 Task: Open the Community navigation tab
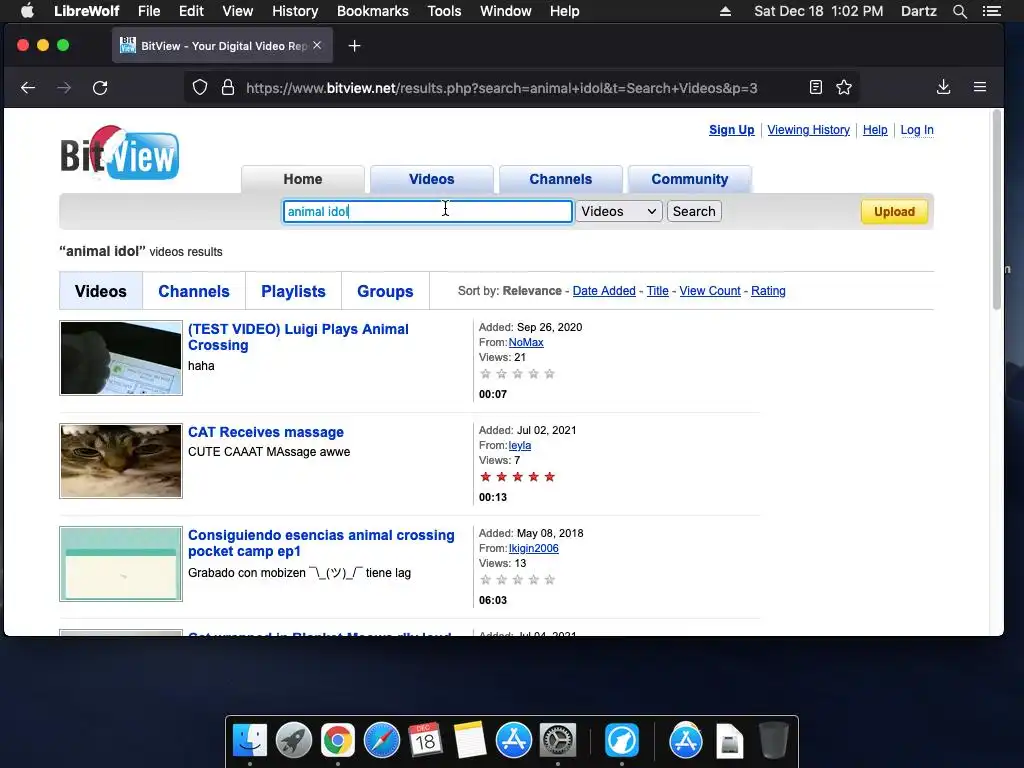[690, 179]
